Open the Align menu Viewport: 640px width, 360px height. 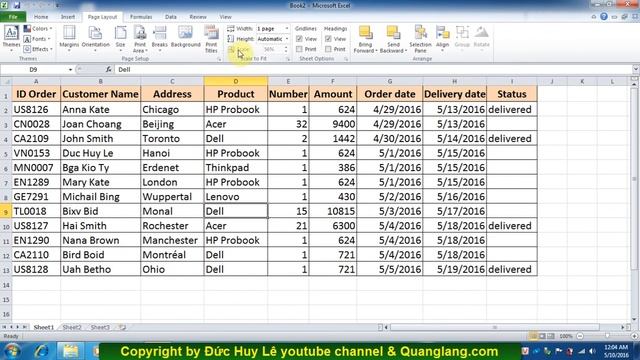pos(442,38)
